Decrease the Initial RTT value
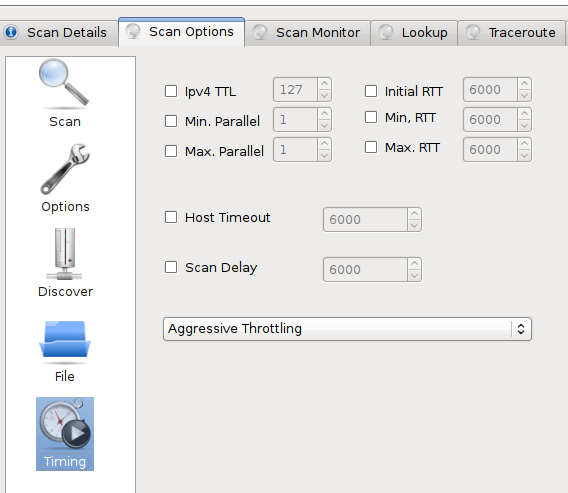 tap(524, 96)
